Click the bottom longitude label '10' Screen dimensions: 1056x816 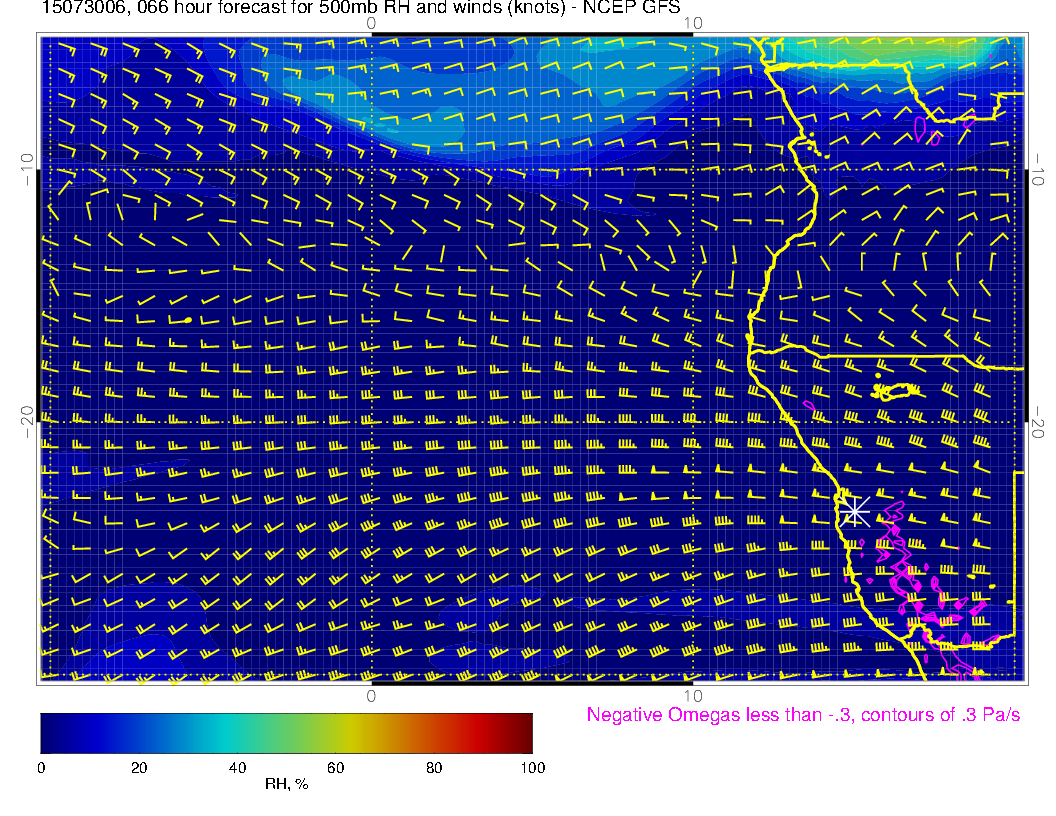[693, 696]
